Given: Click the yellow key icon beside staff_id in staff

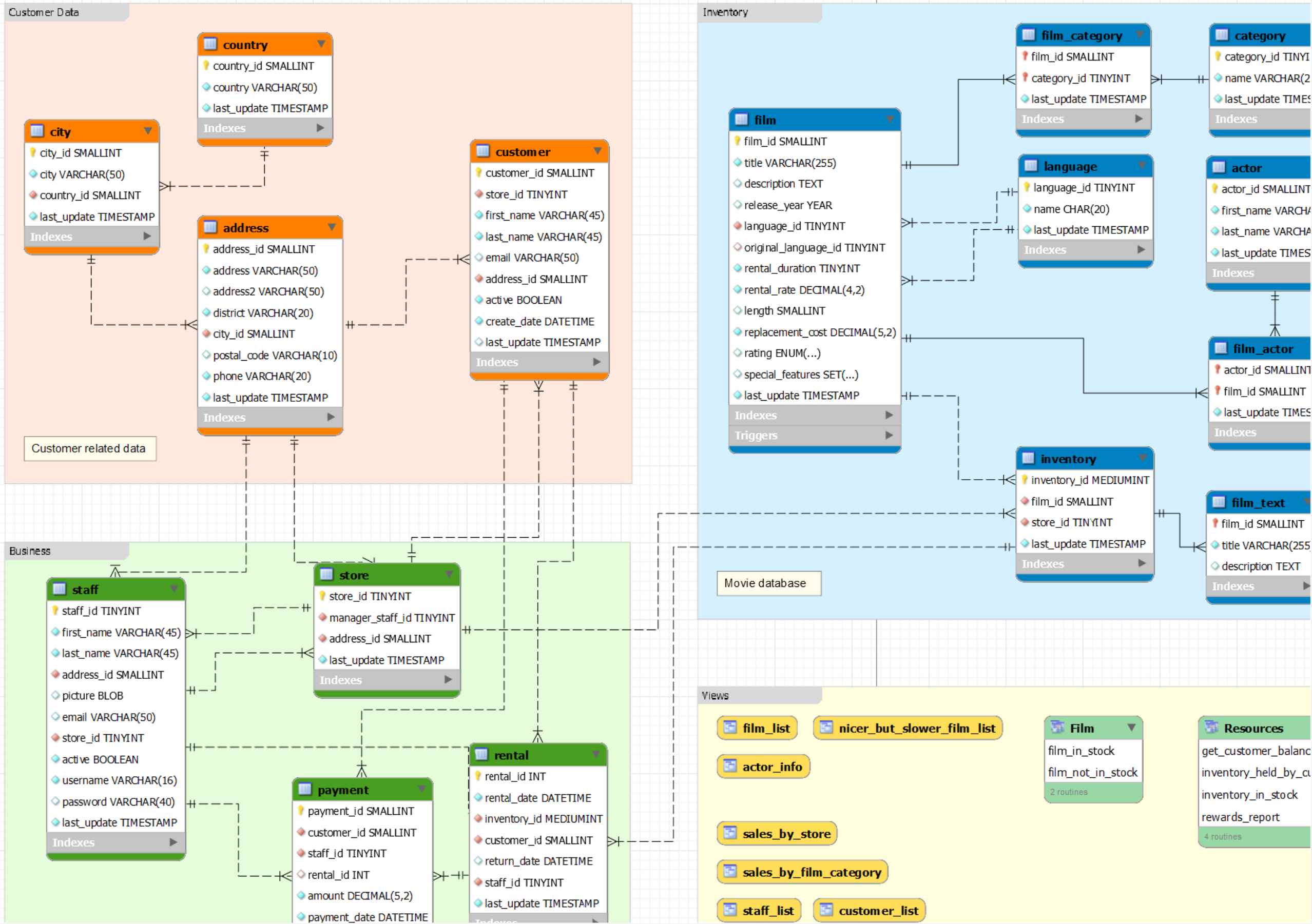Looking at the screenshot, I should pyautogui.click(x=54, y=611).
